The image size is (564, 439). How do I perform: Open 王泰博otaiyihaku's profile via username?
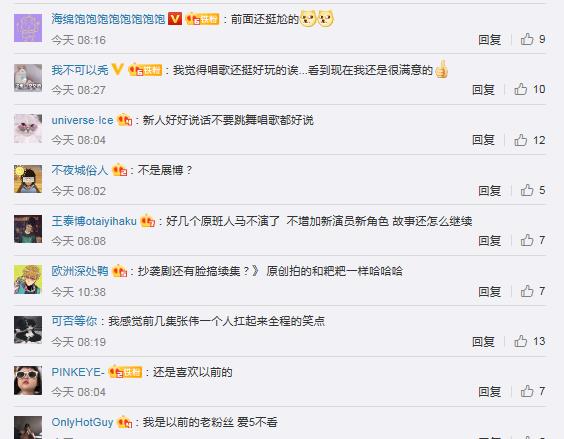tap(94, 221)
